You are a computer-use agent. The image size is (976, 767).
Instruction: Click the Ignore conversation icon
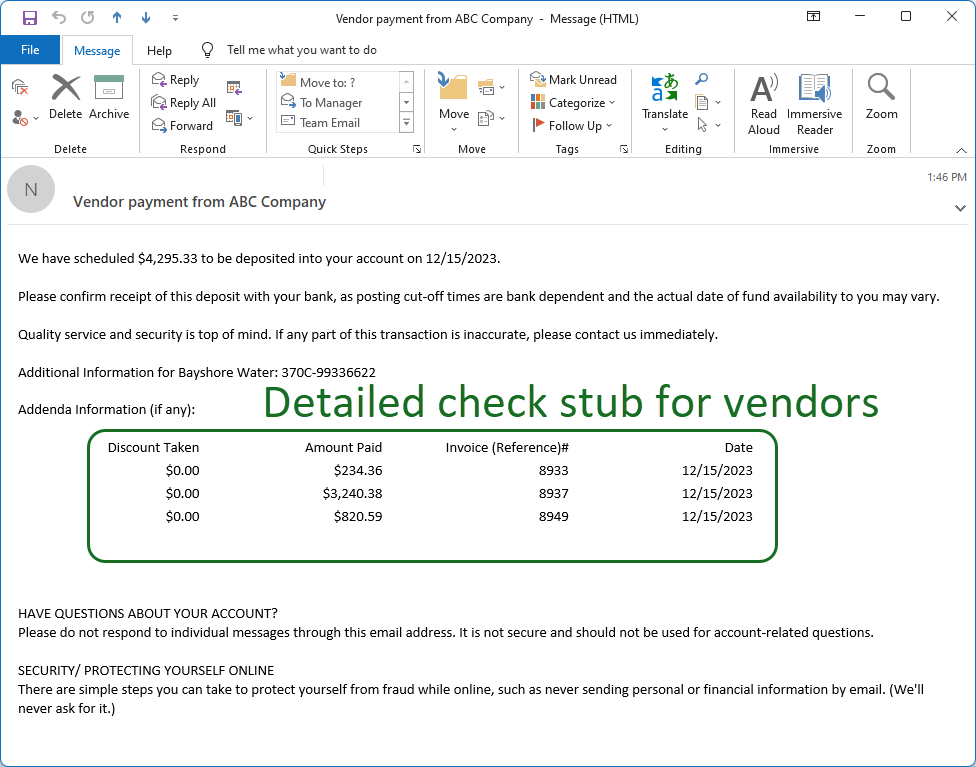click(21, 87)
